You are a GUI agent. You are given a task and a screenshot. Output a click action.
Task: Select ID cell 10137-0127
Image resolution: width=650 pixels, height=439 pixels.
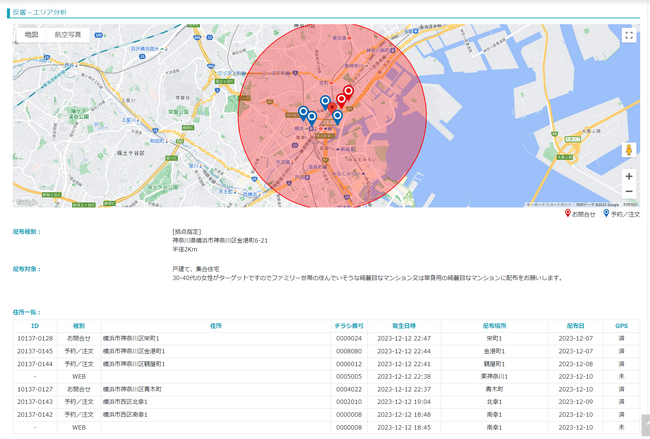[x=35, y=389]
